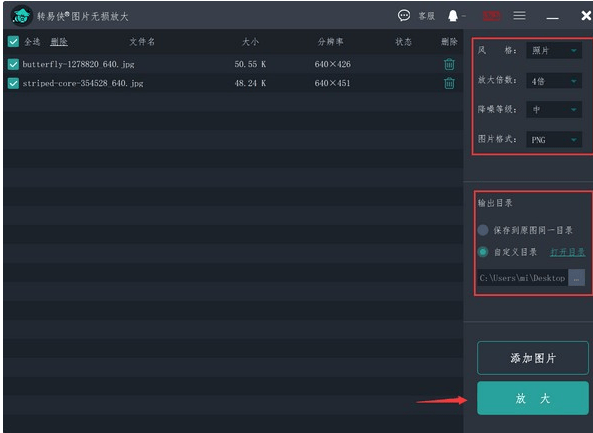Viewport: 593px width, 433px height.
Task: Click the red promotional badge icon
Action: (x=492, y=16)
